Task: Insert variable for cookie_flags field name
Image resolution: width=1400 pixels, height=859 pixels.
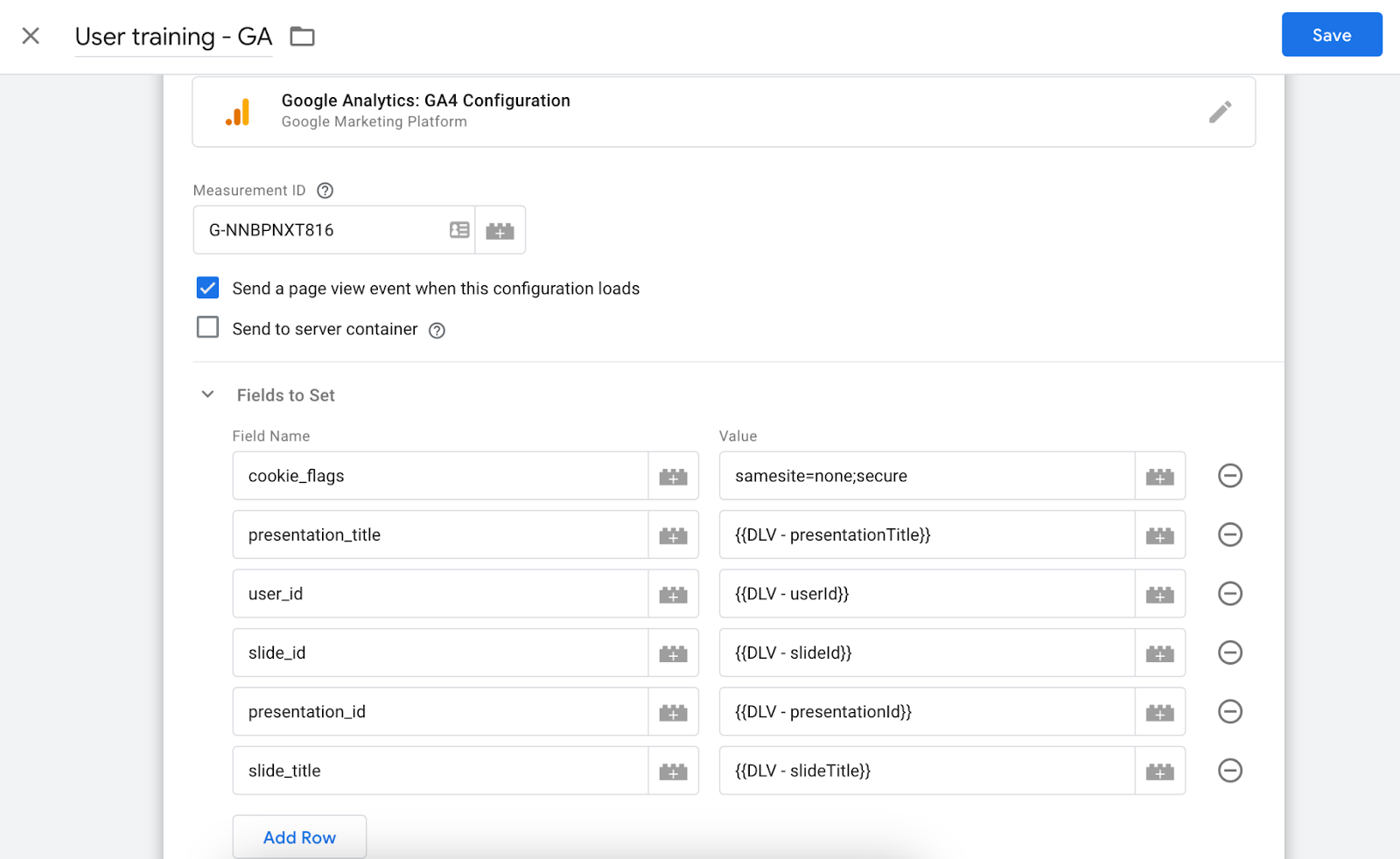Action: [673, 476]
